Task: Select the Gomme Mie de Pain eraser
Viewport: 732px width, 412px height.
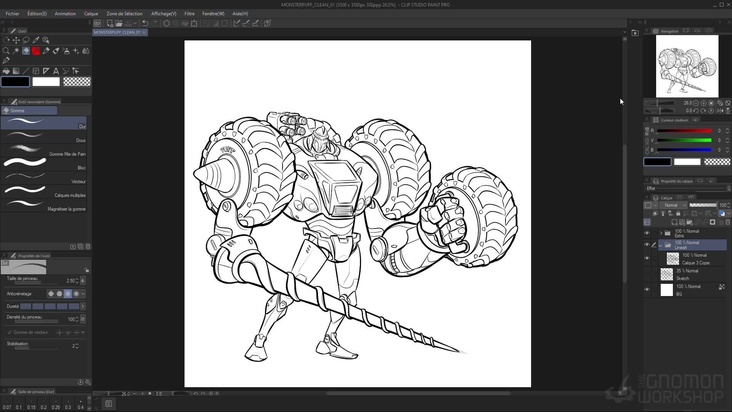Action: click(44, 150)
